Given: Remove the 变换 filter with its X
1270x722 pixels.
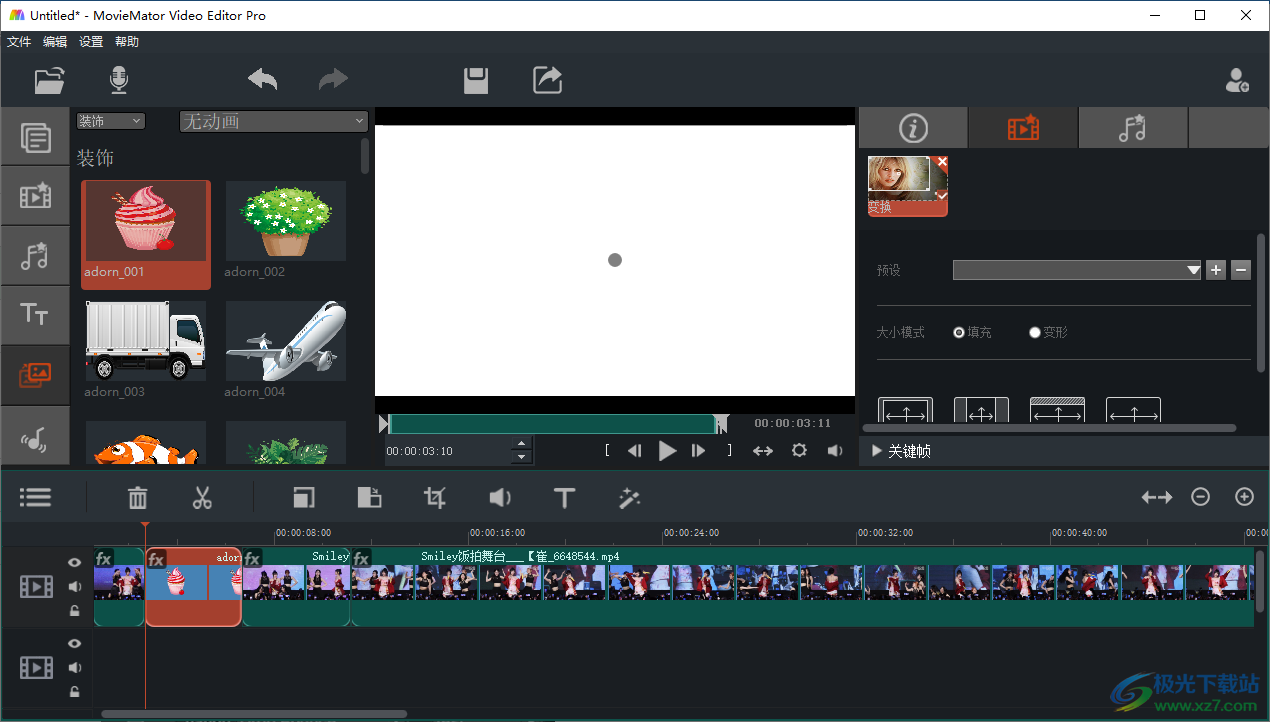Looking at the screenshot, I should coord(942,162).
